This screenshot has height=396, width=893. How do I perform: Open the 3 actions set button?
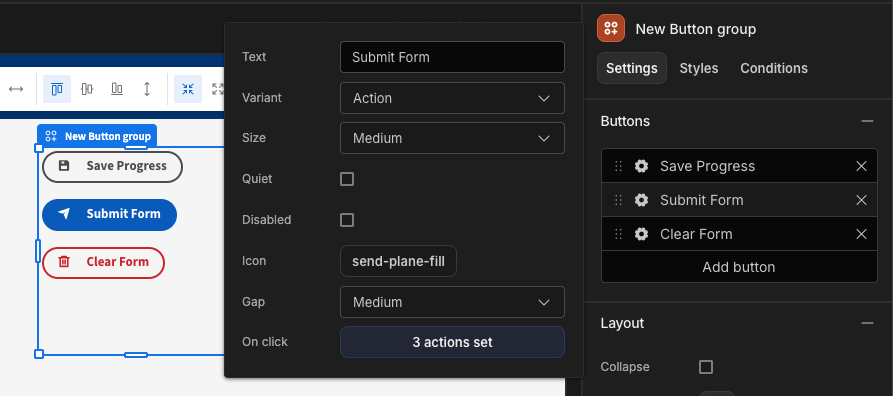point(452,342)
